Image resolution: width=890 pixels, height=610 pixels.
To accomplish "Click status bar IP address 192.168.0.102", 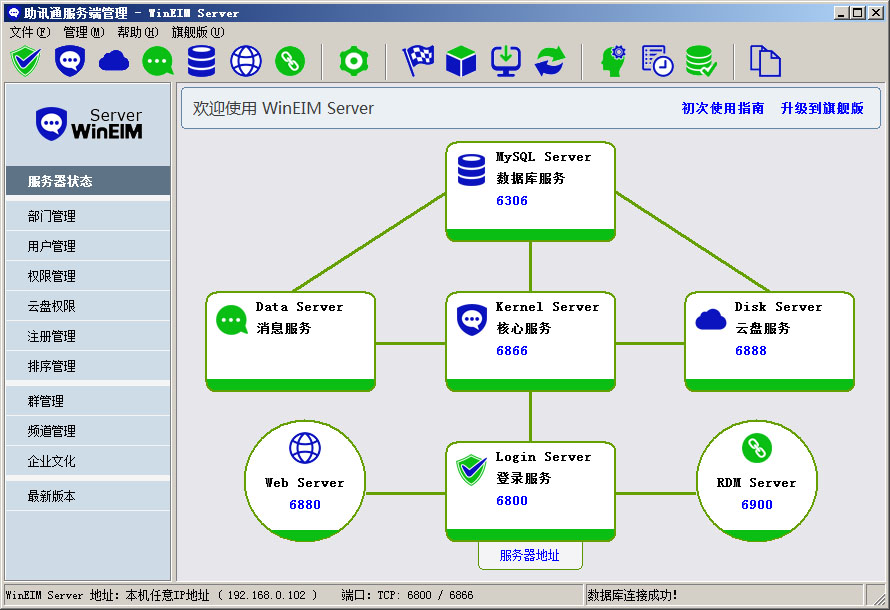I will pyautogui.click(x=267, y=595).
